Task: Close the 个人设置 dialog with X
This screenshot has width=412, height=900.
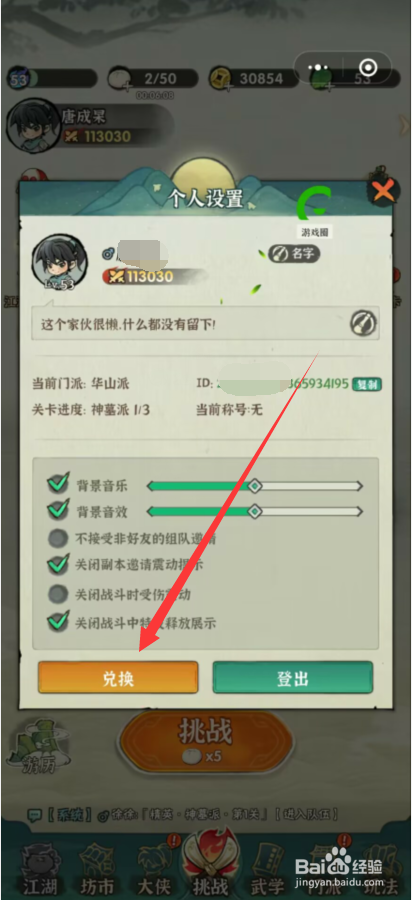Action: (x=383, y=192)
